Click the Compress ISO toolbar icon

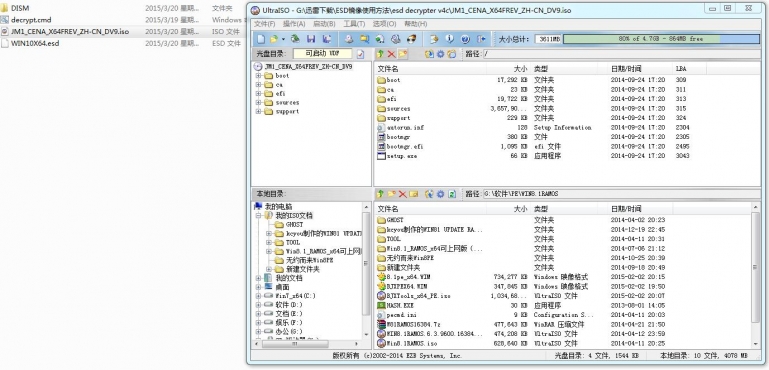(364, 39)
